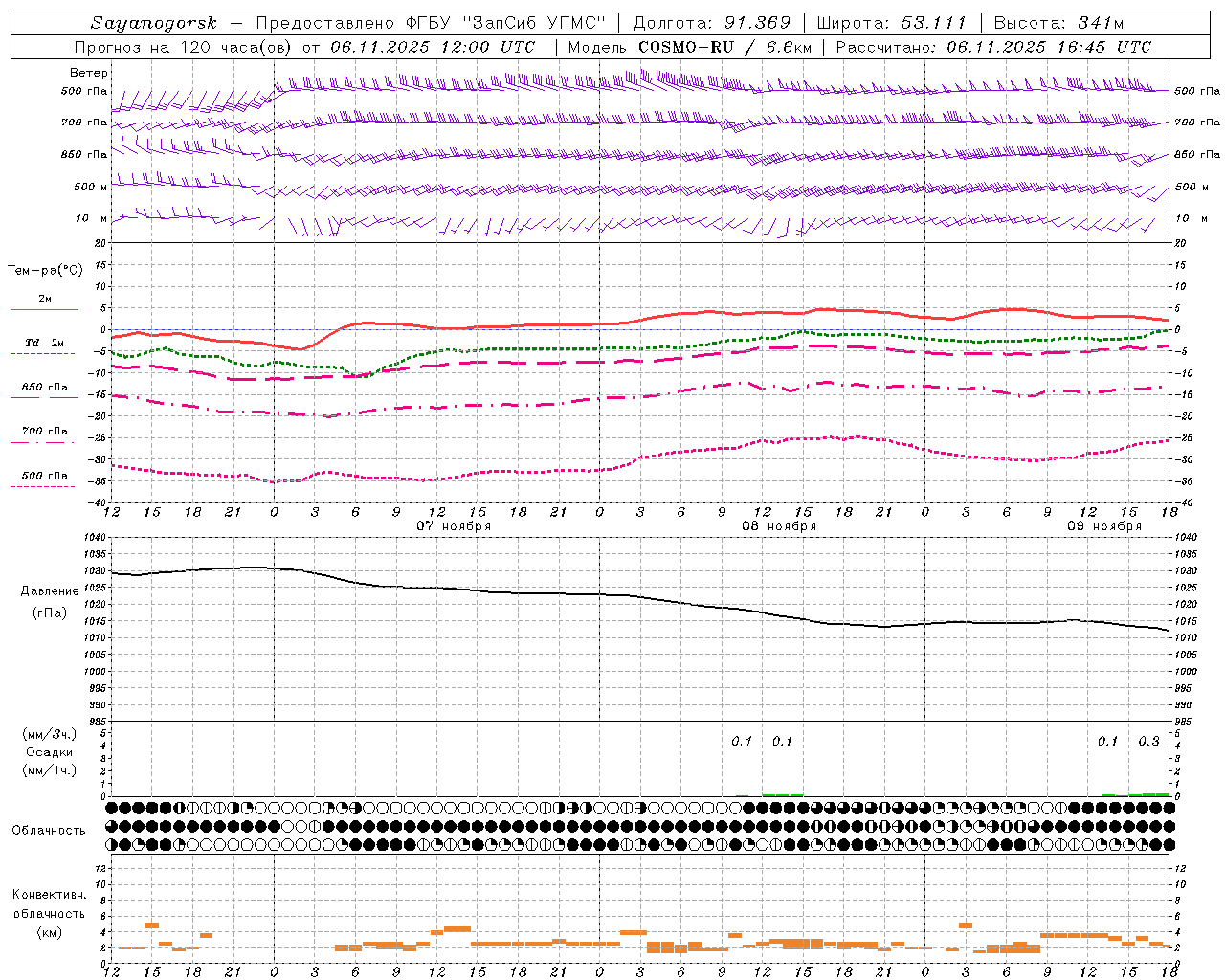Image resolution: width=1225 pixels, height=980 pixels.
Task: Click the '(мм/1ч.)' precipitation unit label
Action: point(50,770)
